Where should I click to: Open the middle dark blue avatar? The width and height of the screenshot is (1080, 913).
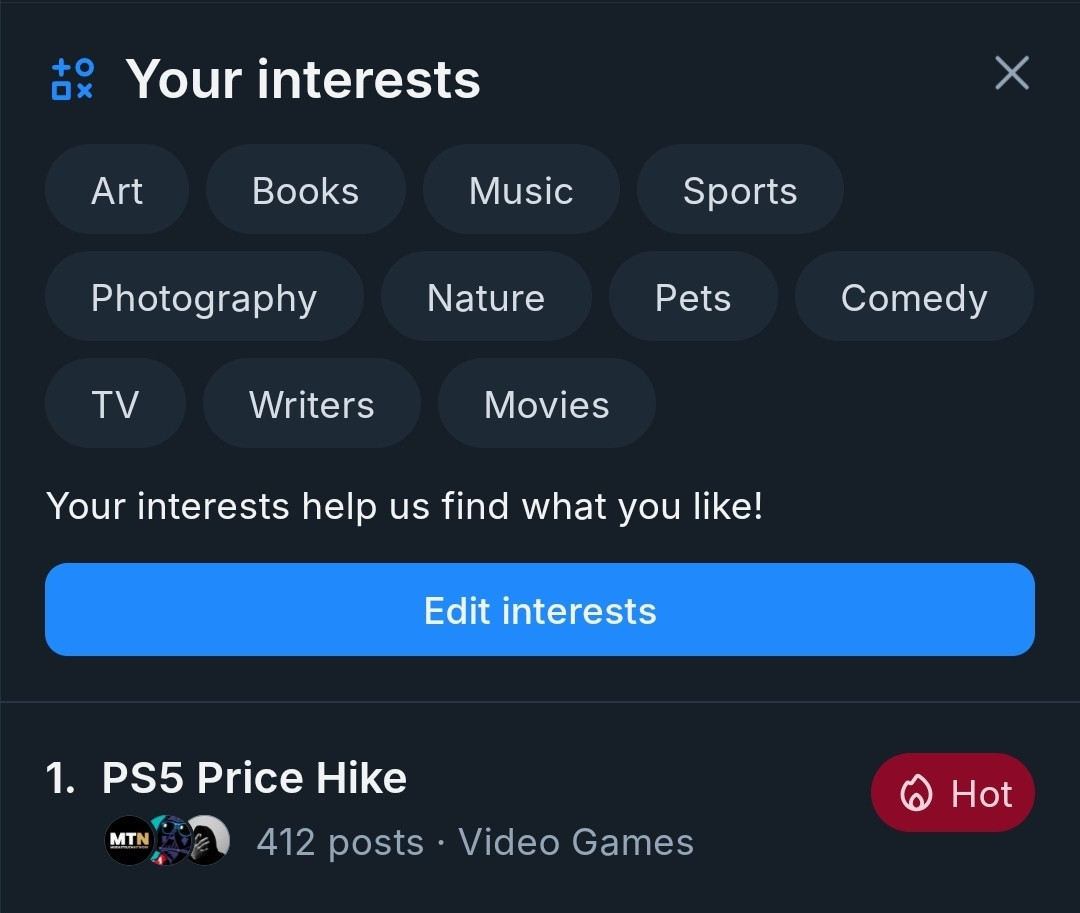[169, 840]
